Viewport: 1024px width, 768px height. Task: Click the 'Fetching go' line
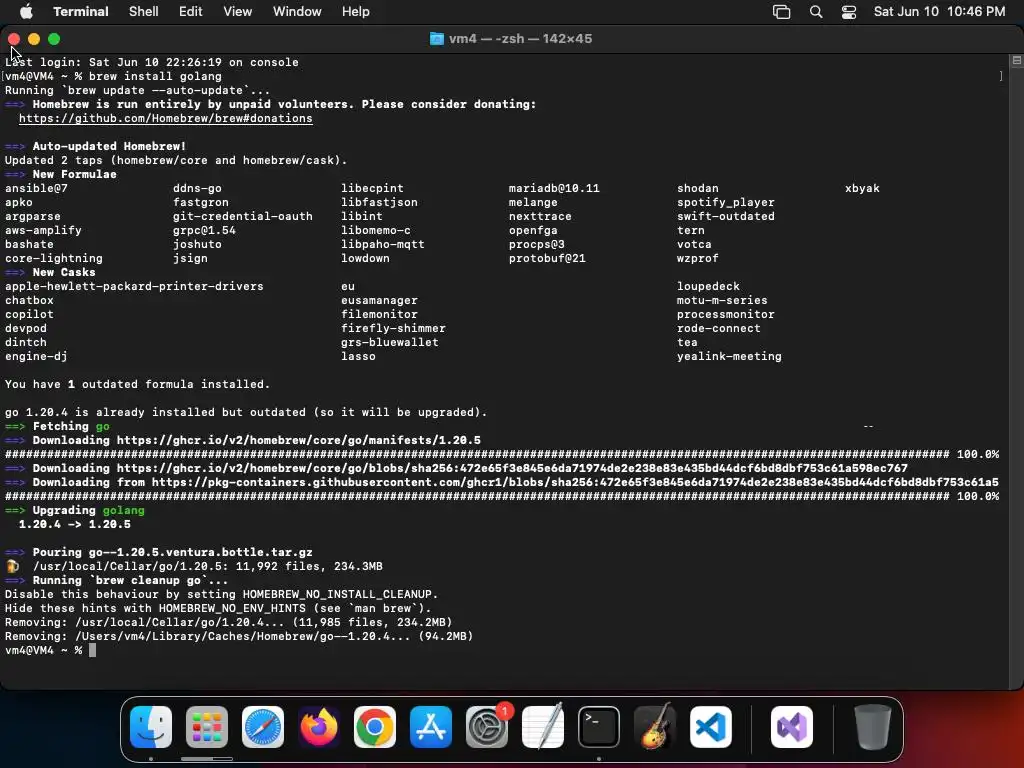coord(57,426)
